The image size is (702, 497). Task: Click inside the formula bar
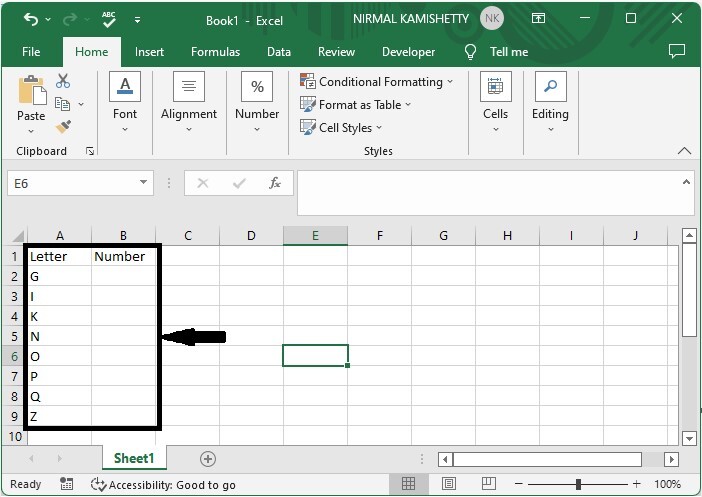pyautogui.click(x=488, y=193)
